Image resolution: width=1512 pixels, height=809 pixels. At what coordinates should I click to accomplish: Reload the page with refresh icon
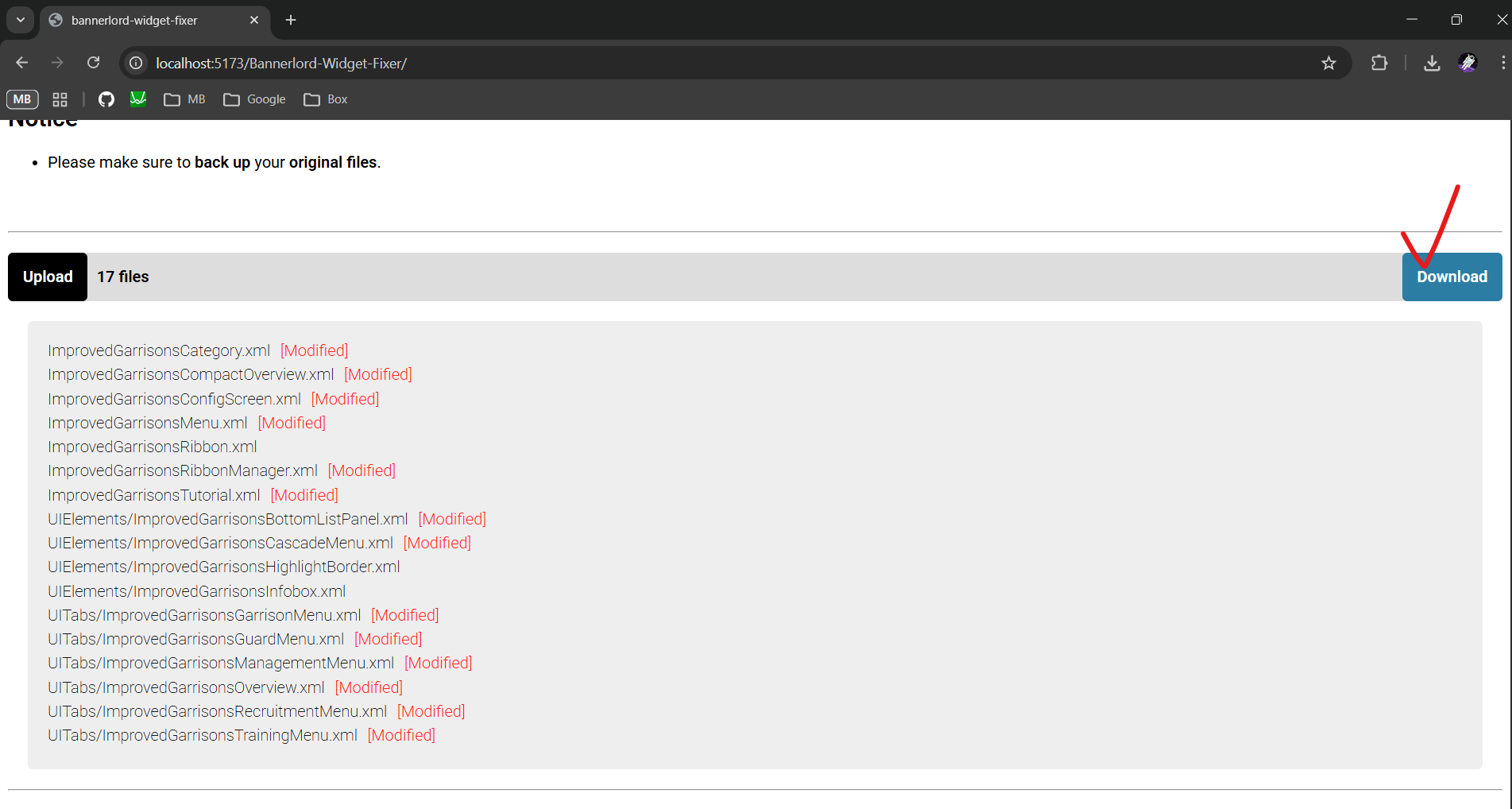pyautogui.click(x=93, y=63)
